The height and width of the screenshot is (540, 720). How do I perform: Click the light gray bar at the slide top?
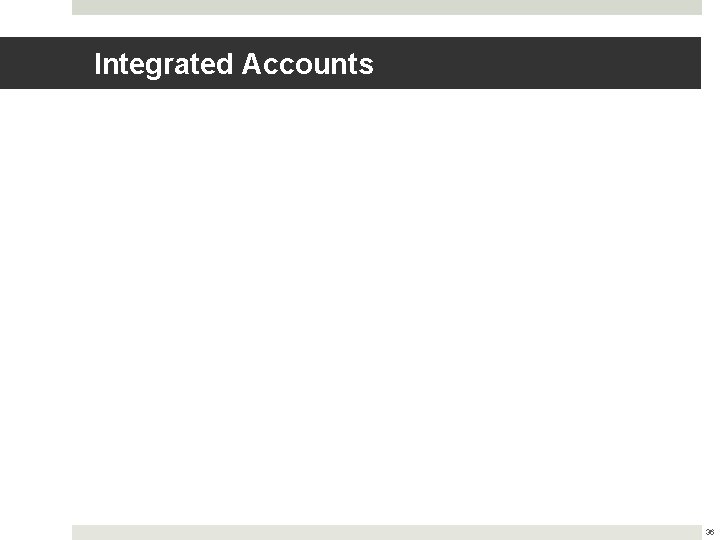coord(387,6)
